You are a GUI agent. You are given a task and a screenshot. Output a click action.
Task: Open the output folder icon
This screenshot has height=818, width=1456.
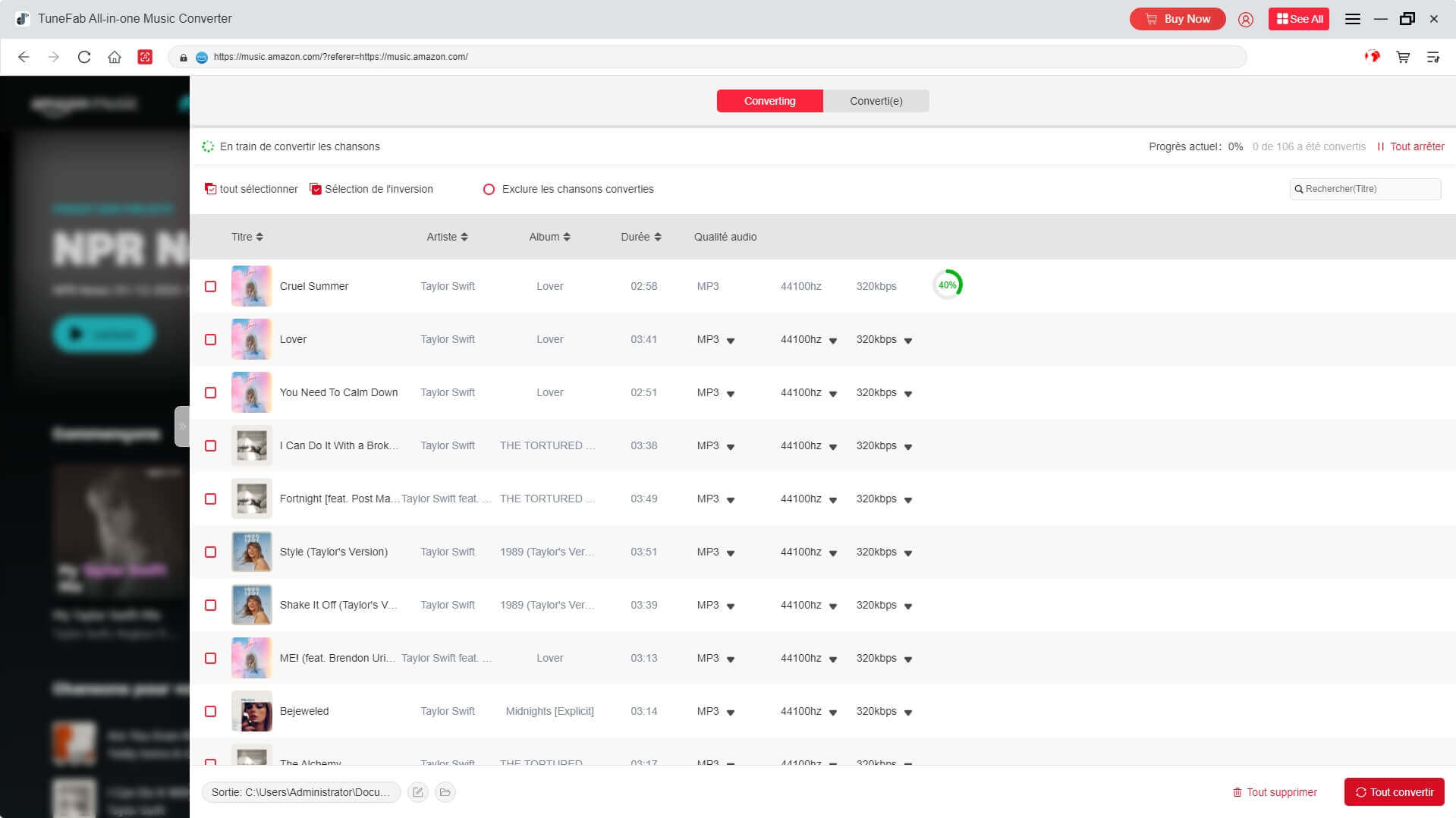(445, 792)
